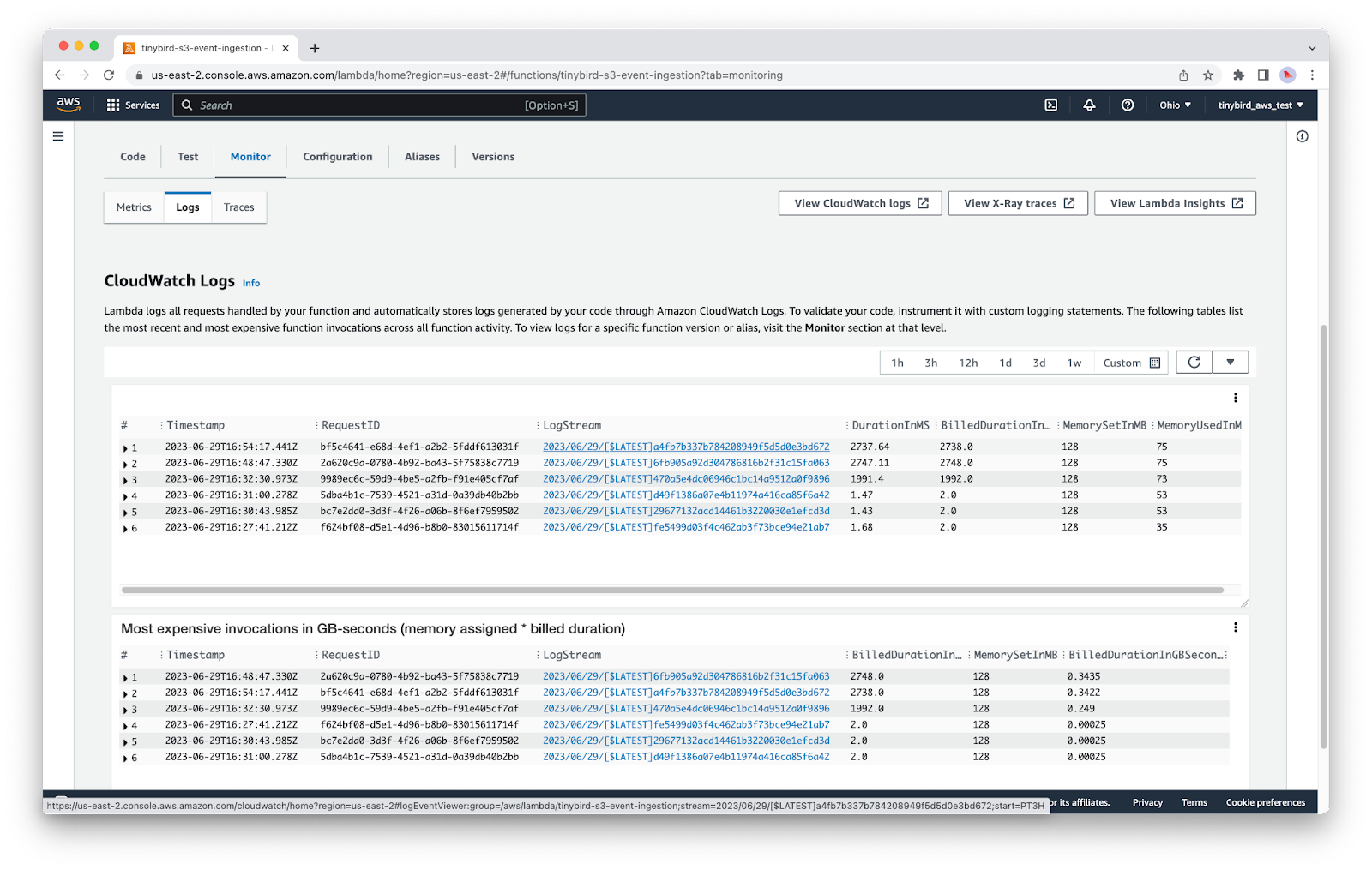Open the Terms footer link

(1194, 802)
